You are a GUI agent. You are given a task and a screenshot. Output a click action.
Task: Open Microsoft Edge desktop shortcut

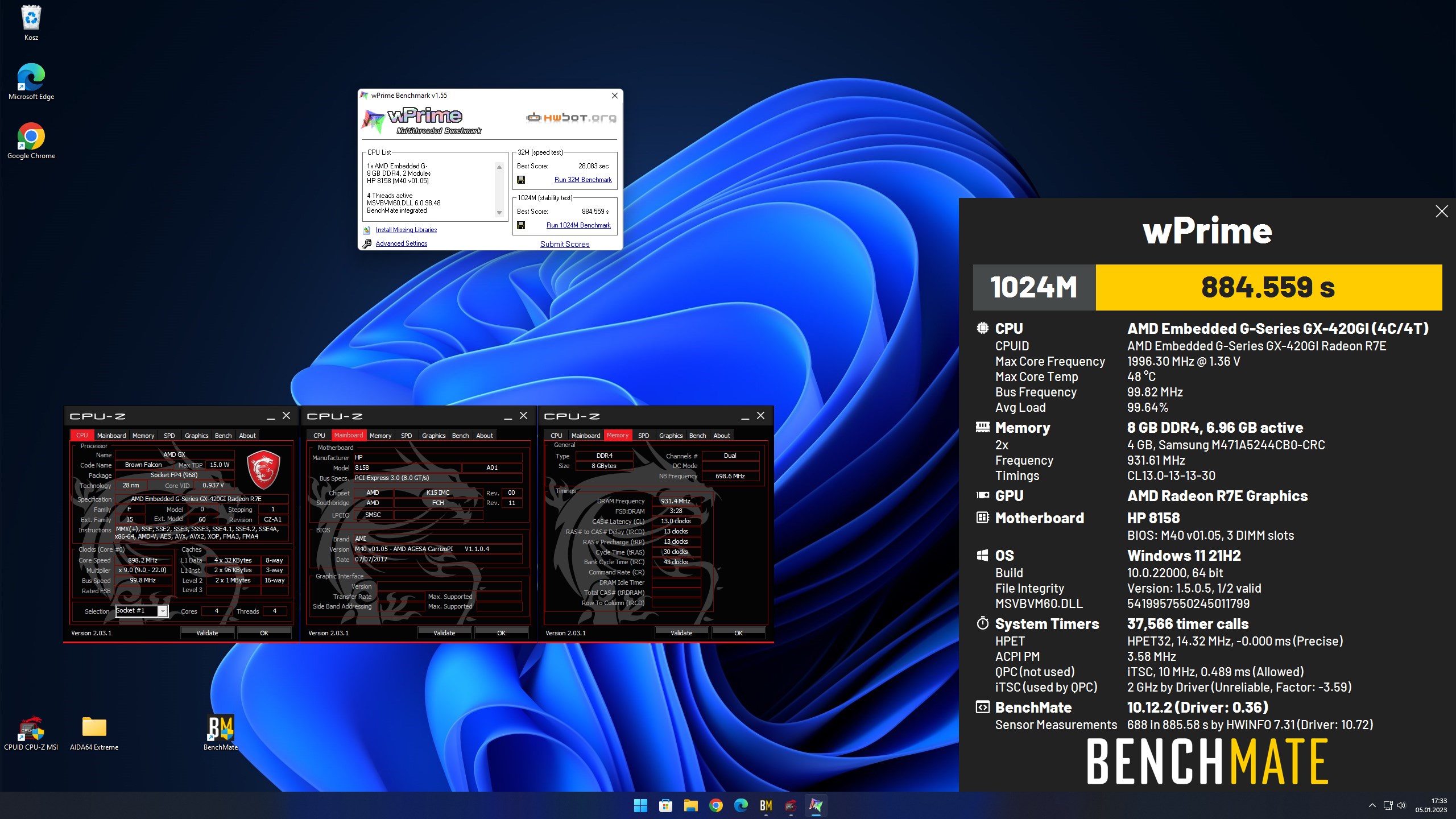tap(31, 81)
